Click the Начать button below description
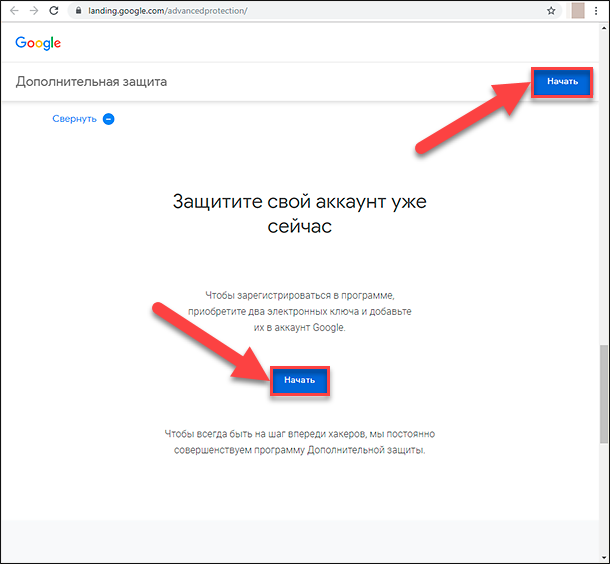The image size is (610, 564). click(300, 380)
